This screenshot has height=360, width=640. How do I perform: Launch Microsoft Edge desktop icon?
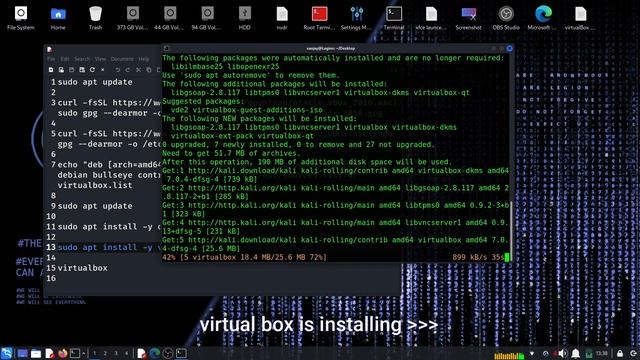click(543, 18)
